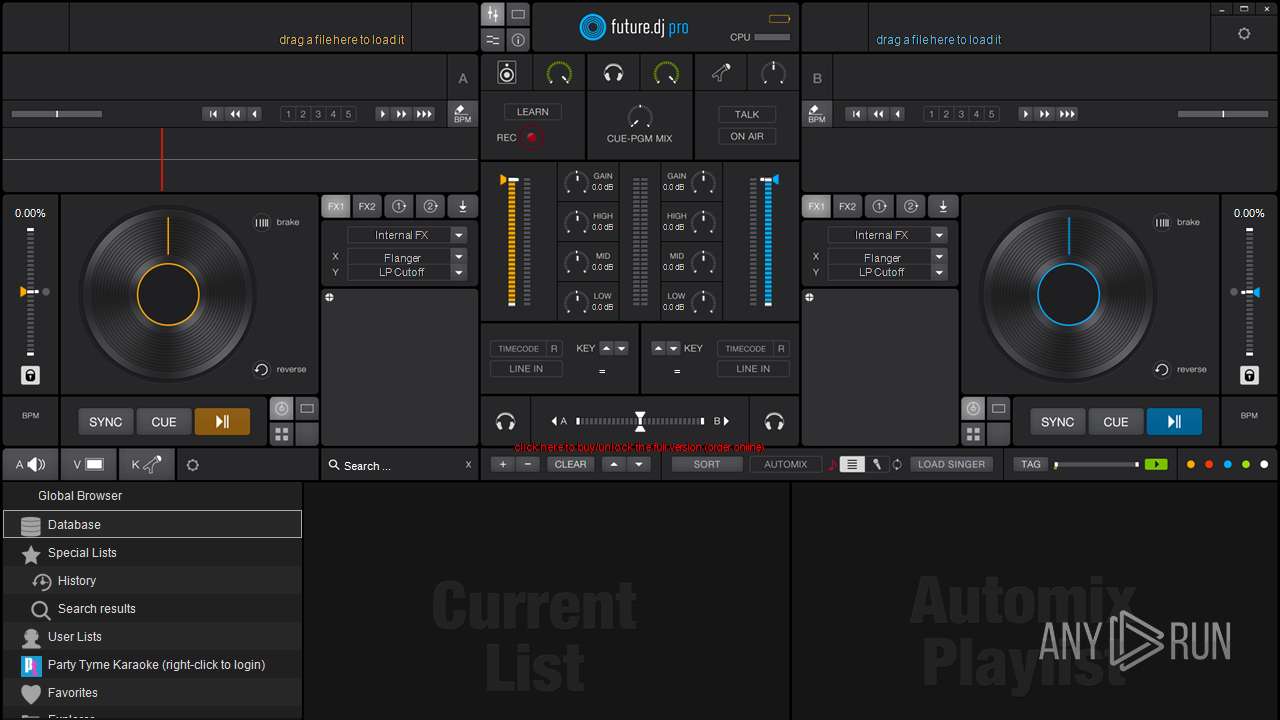This screenshot has width=1280, height=720.
Task: Click the Search input field
Action: click(400, 465)
